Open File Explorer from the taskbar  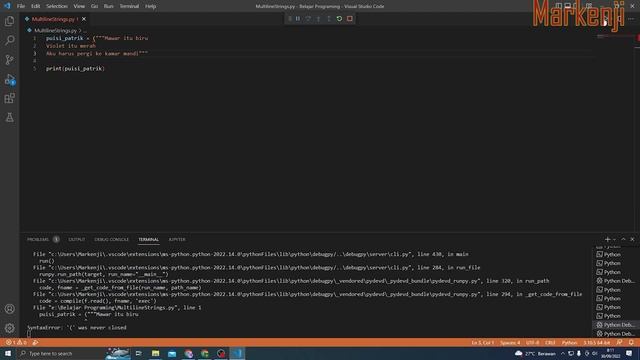click(x=155, y=353)
